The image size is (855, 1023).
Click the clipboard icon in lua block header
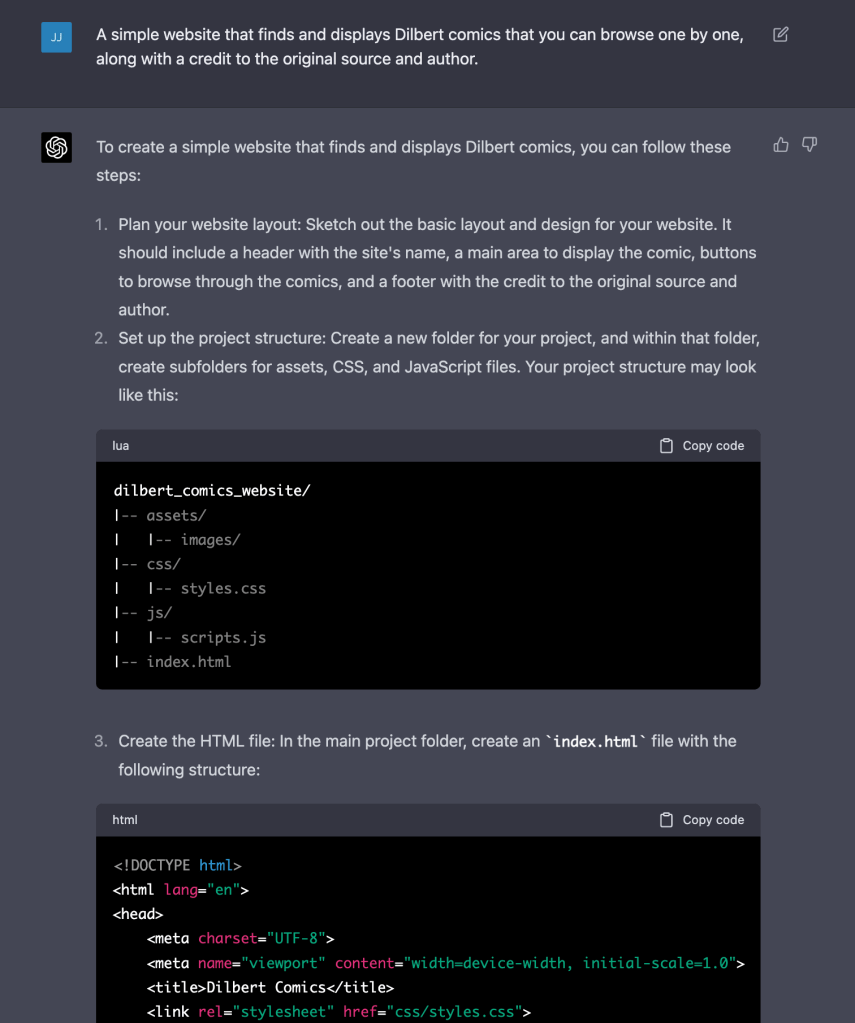666,446
